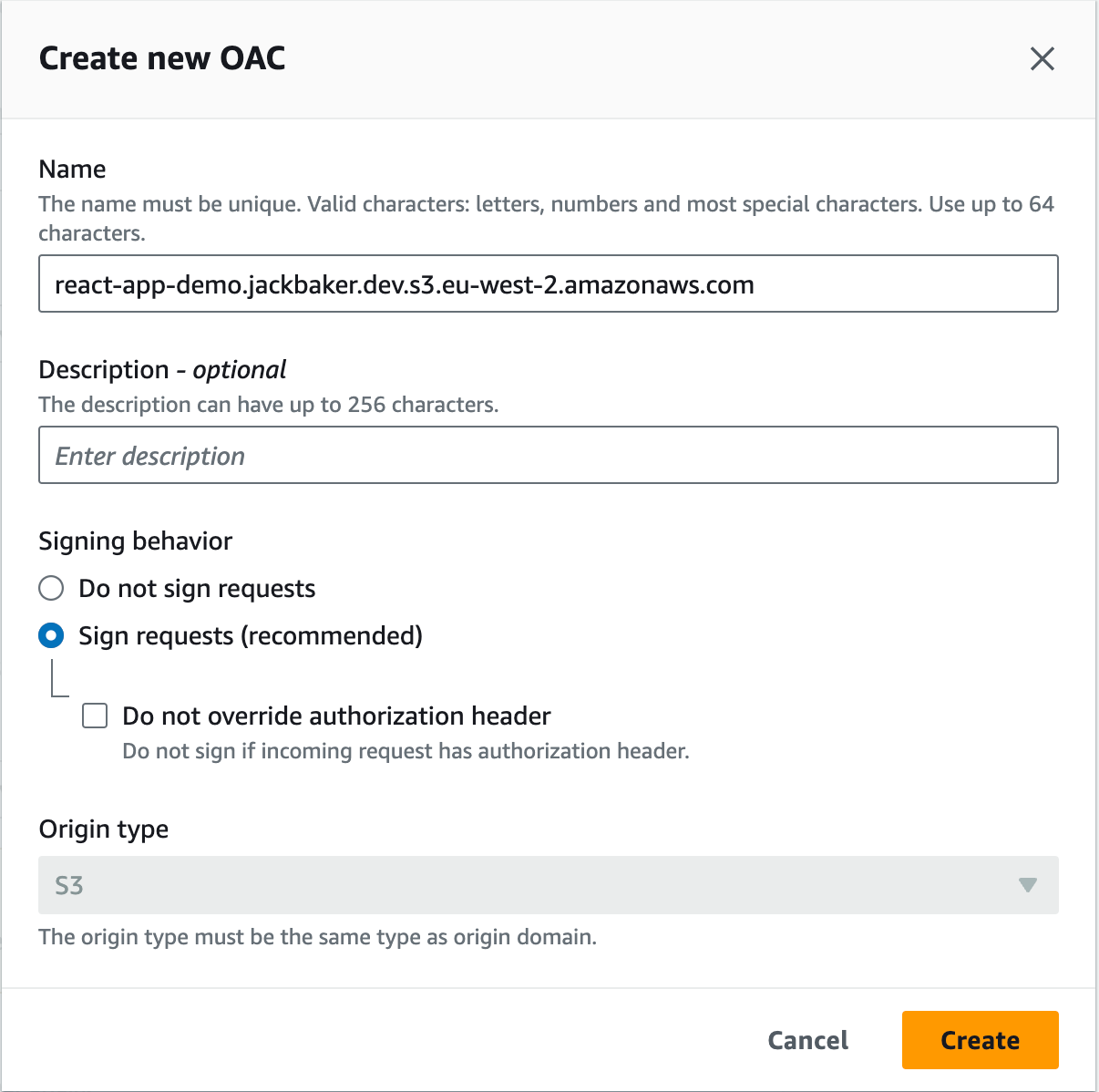Select the Do not sign requests radio button
The image size is (1099, 1092).
[52, 589]
